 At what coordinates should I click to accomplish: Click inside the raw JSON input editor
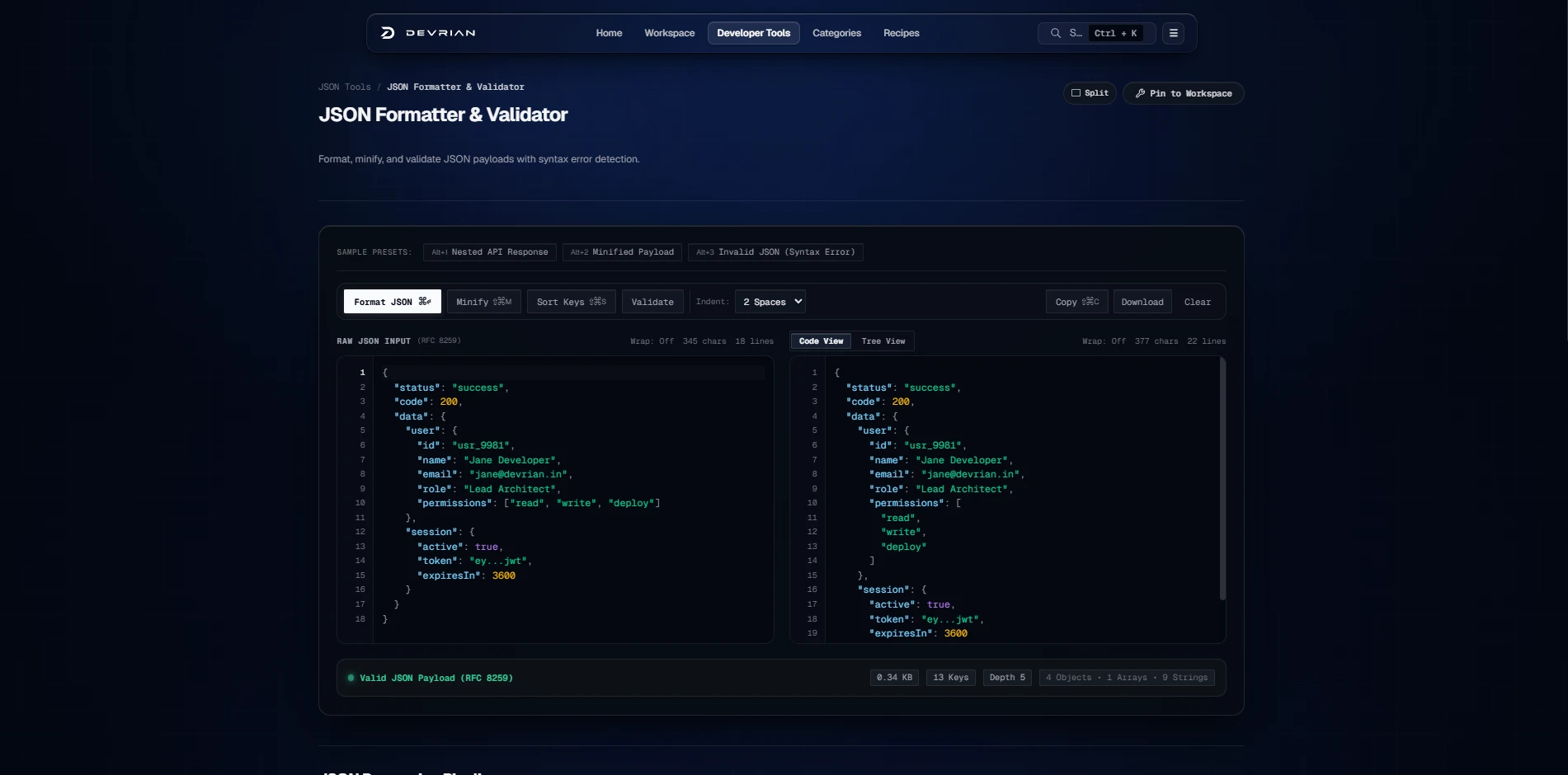[x=573, y=500]
